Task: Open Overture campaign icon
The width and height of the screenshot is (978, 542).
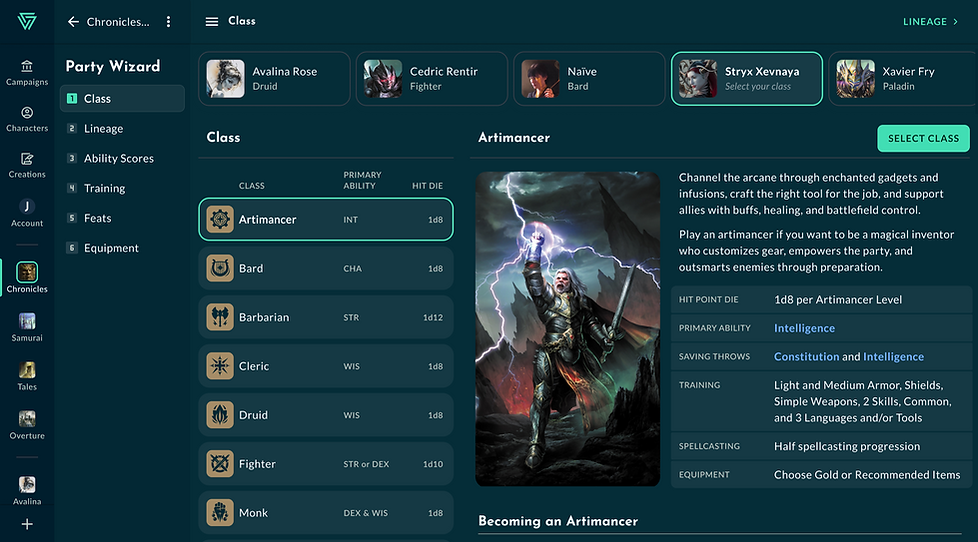Action: [27, 419]
